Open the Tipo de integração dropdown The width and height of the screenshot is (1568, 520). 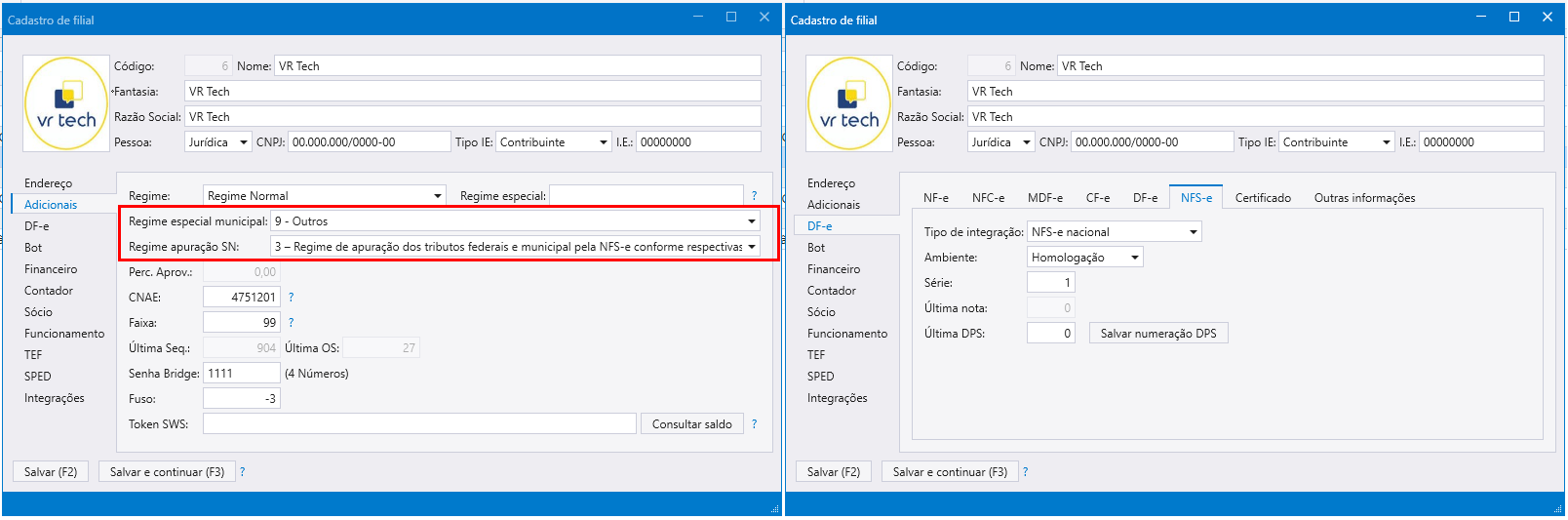pos(1193,232)
